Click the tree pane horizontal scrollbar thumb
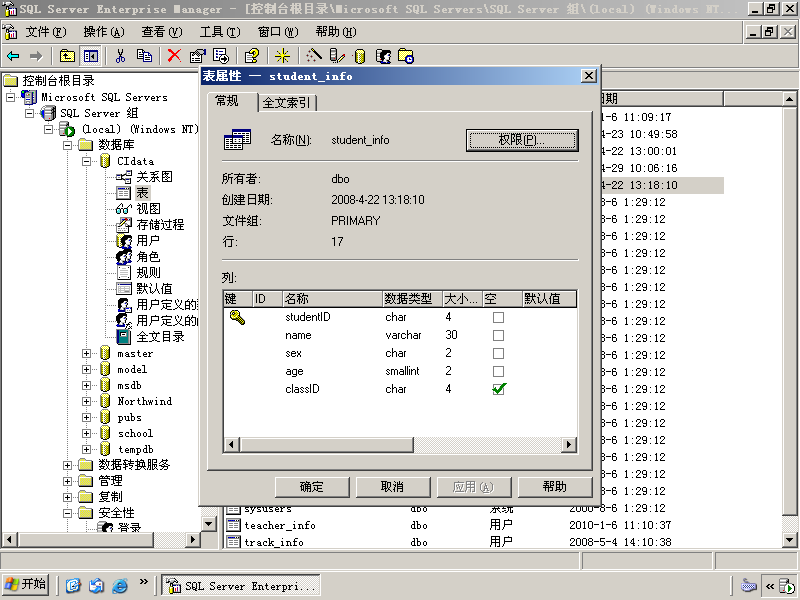The height and width of the screenshot is (600, 800). 85,539
